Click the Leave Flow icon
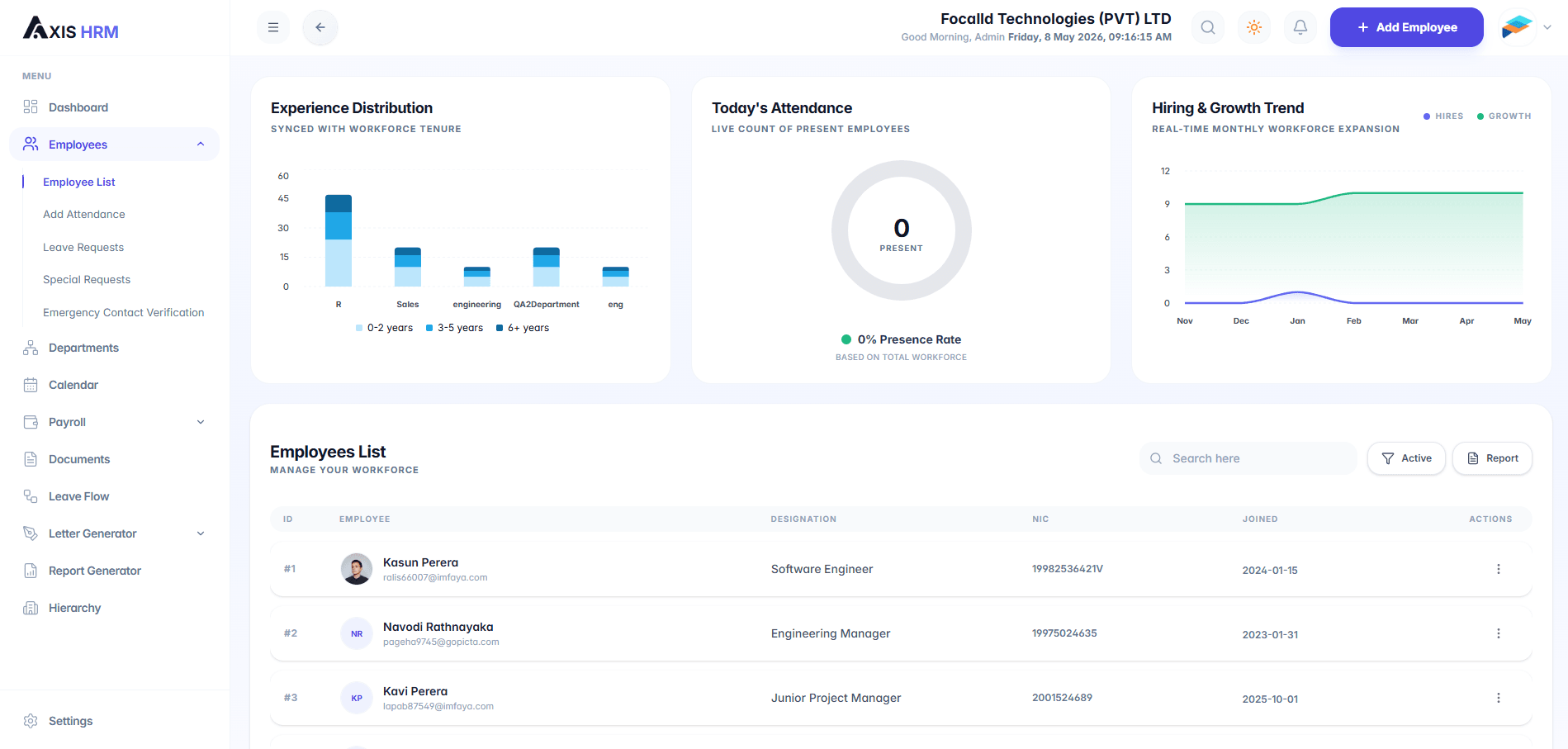 (31, 496)
